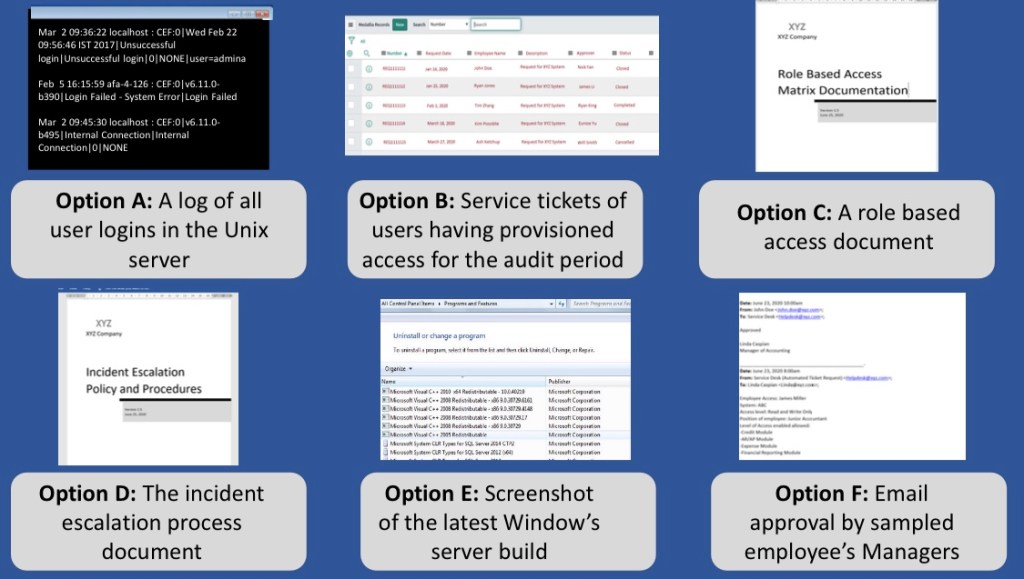Open the info icon for John Doe's record

368,68
